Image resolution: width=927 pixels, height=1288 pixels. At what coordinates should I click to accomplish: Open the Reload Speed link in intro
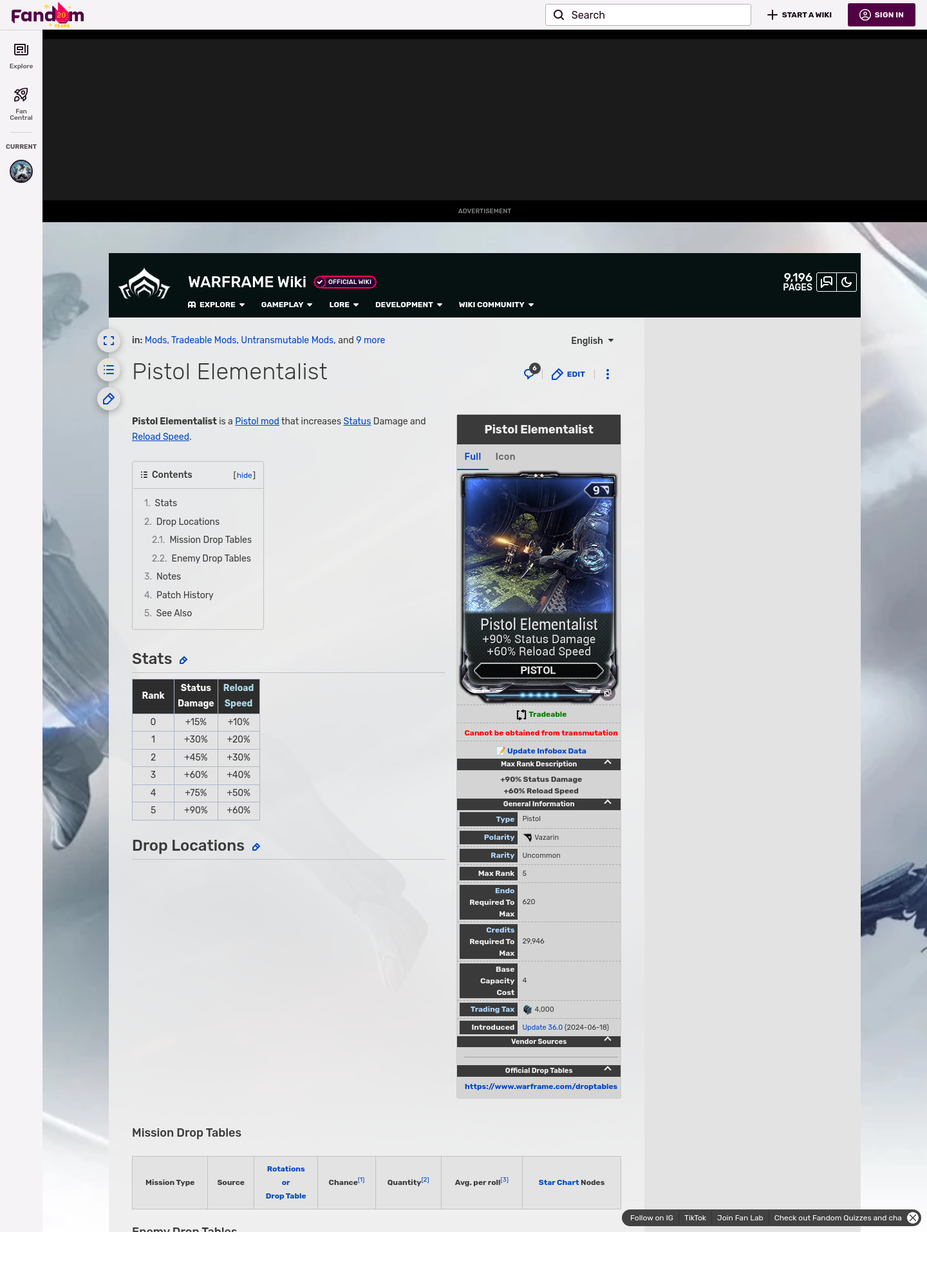coord(160,437)
